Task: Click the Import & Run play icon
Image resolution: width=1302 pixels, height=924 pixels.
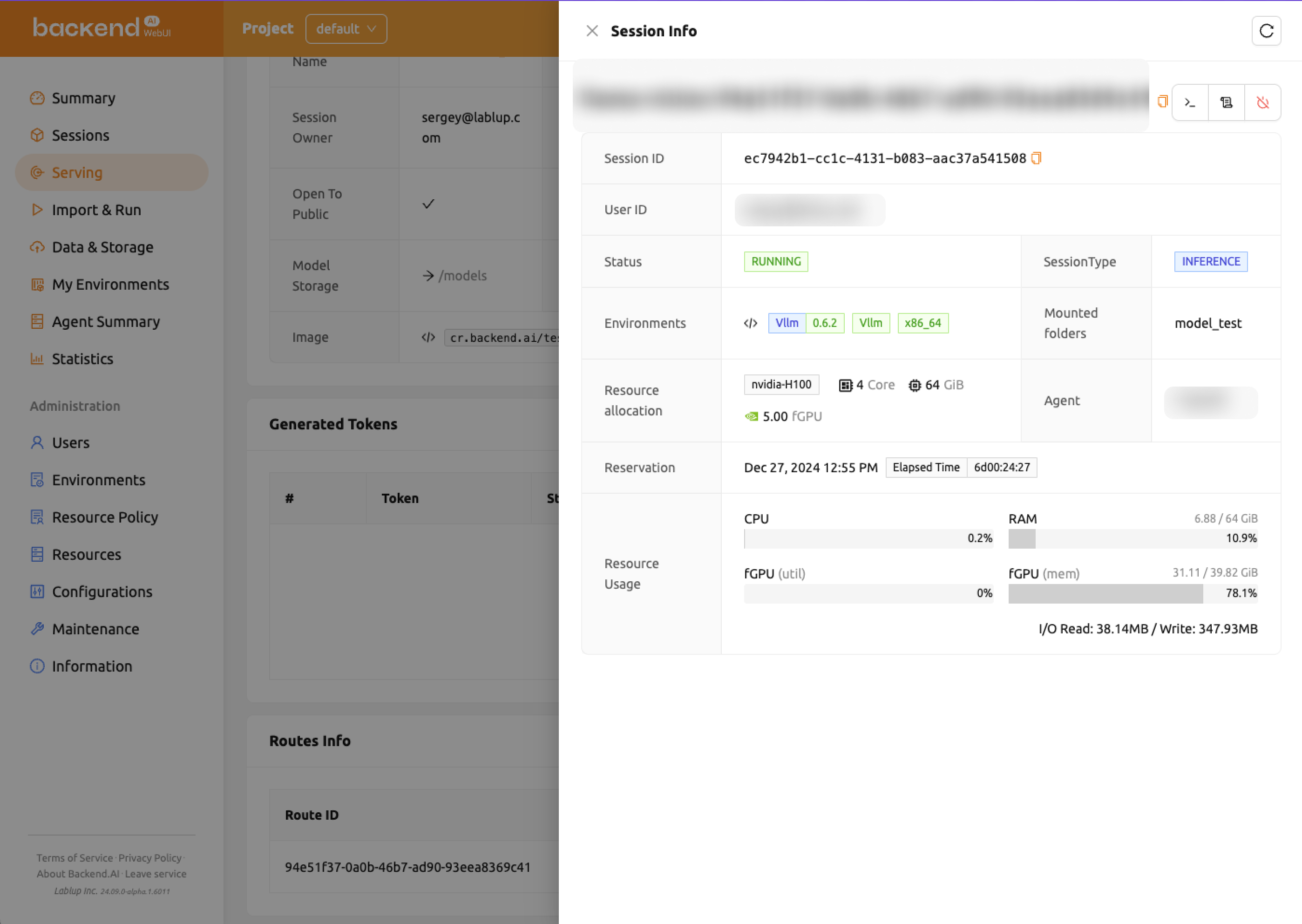Action: [x=37, y=210]
